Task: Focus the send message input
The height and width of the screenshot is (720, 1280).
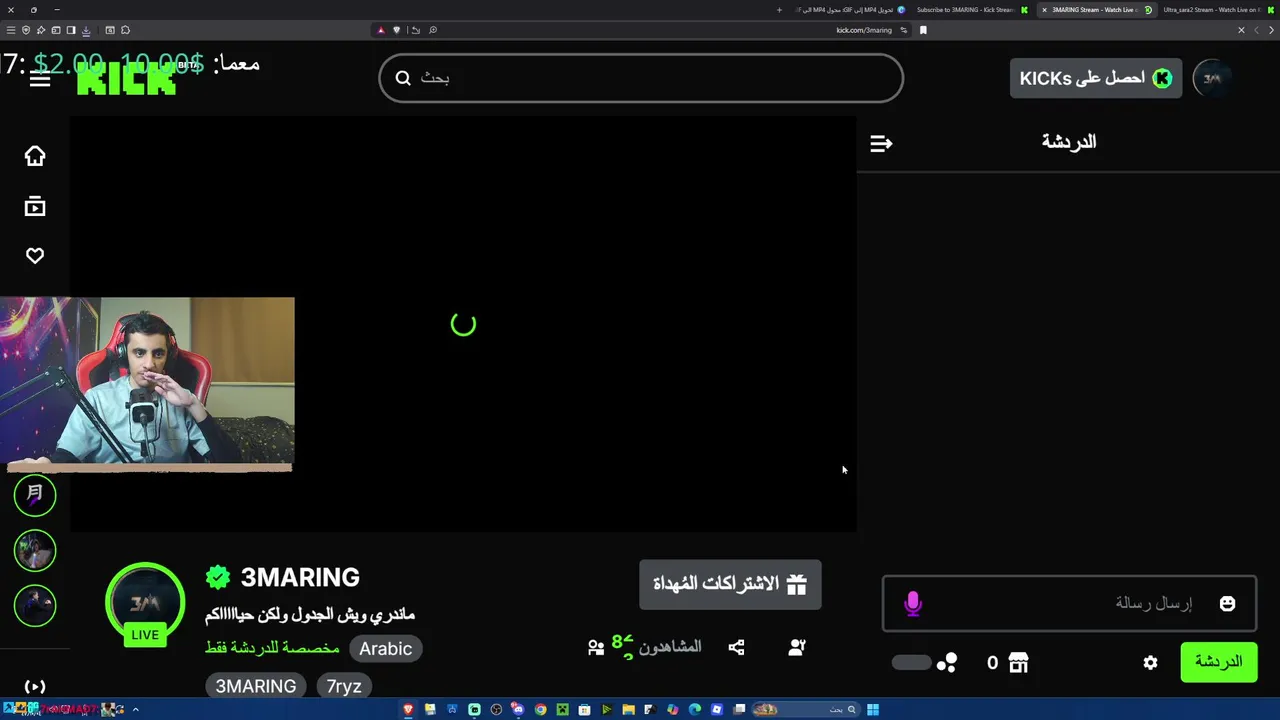Action: [x=1069, y=603]
